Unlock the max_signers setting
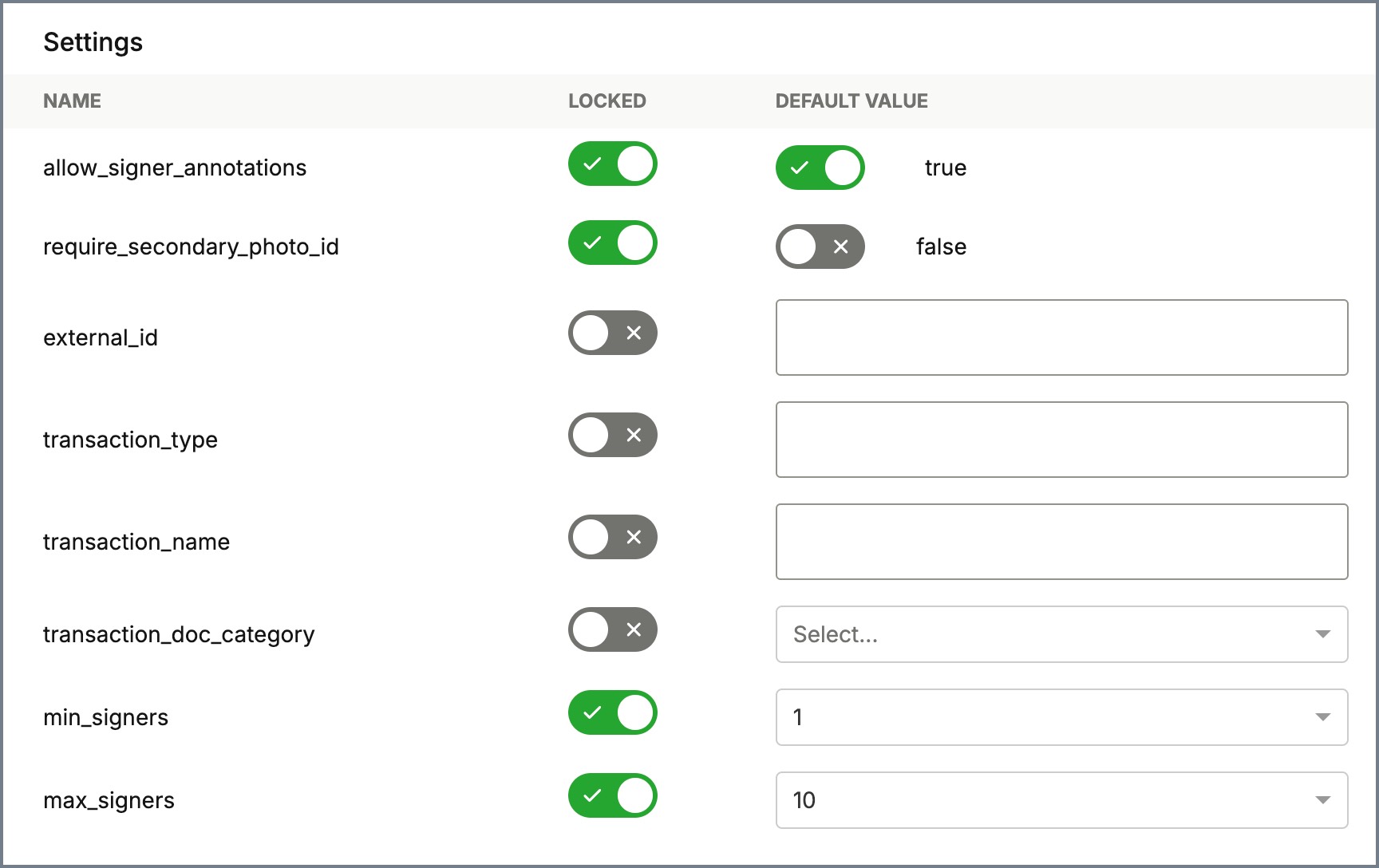 click(x=612, y=796)
